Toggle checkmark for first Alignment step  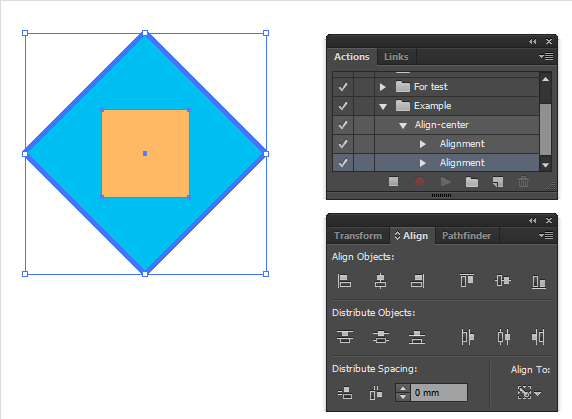tap(343, 144)
